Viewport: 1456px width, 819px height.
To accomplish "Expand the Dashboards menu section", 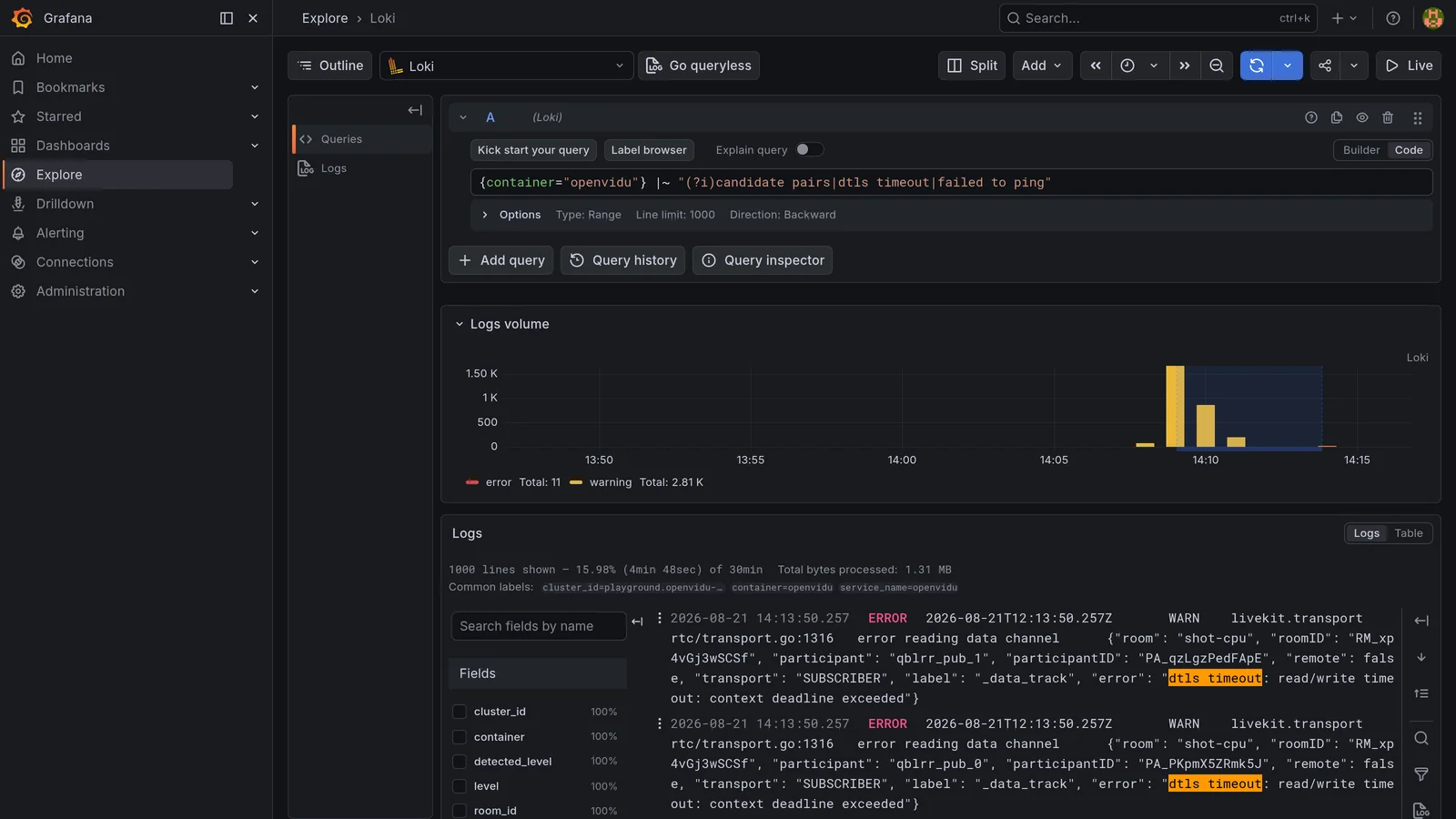I will (x=255, y=146).
